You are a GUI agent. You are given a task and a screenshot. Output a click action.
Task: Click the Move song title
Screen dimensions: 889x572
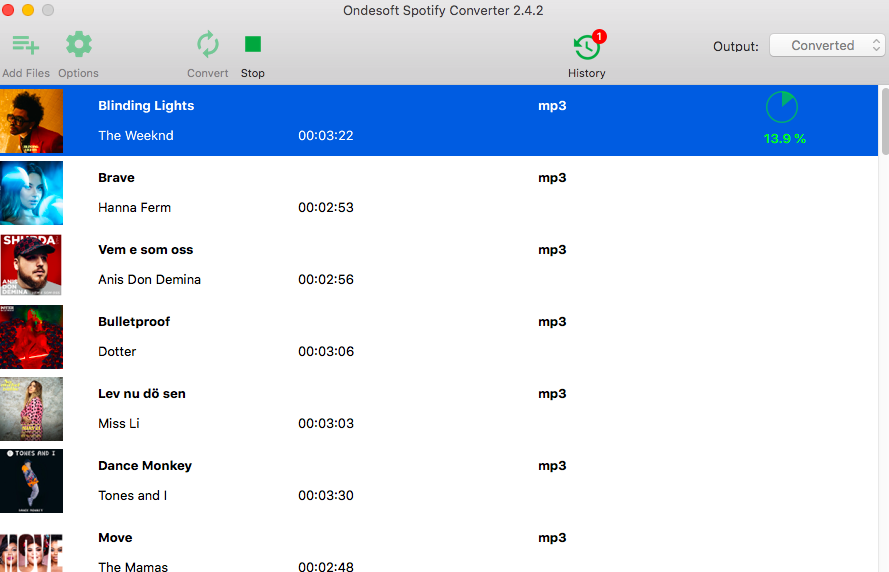(115, 537)
